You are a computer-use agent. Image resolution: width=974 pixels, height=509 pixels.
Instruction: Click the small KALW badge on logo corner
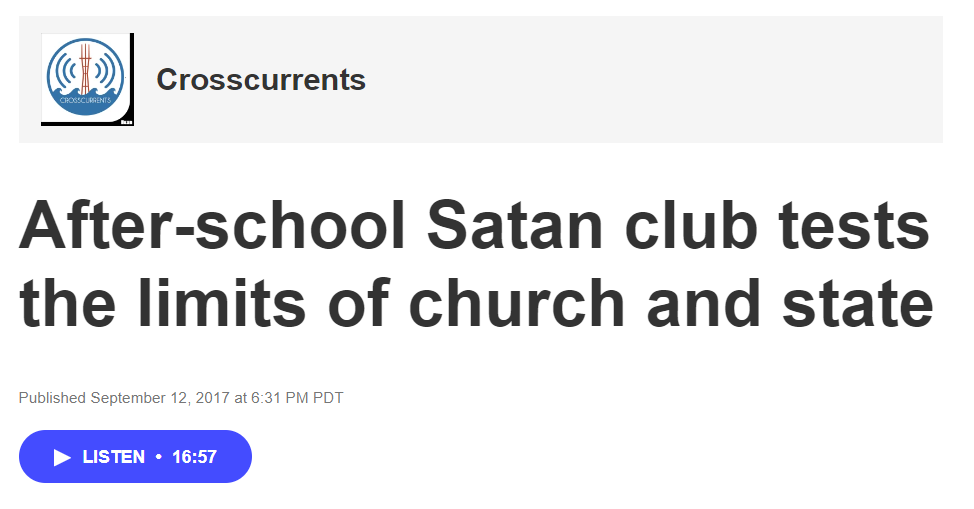[x=126, y=122]
